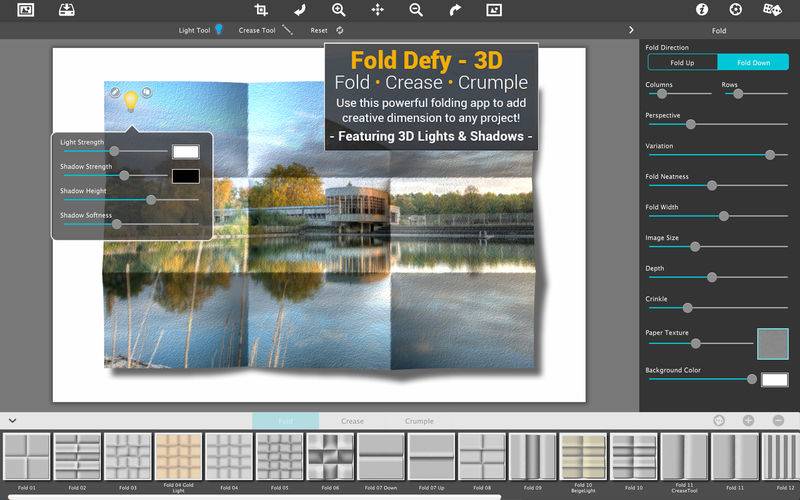Select the Fold 06 preset thumbnail

point(330,457)
